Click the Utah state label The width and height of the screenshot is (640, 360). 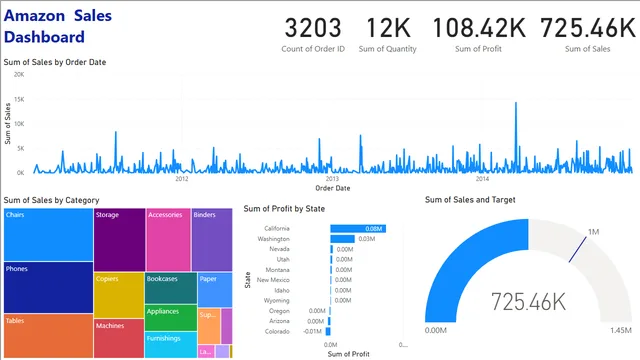click(x=283, y=259)
